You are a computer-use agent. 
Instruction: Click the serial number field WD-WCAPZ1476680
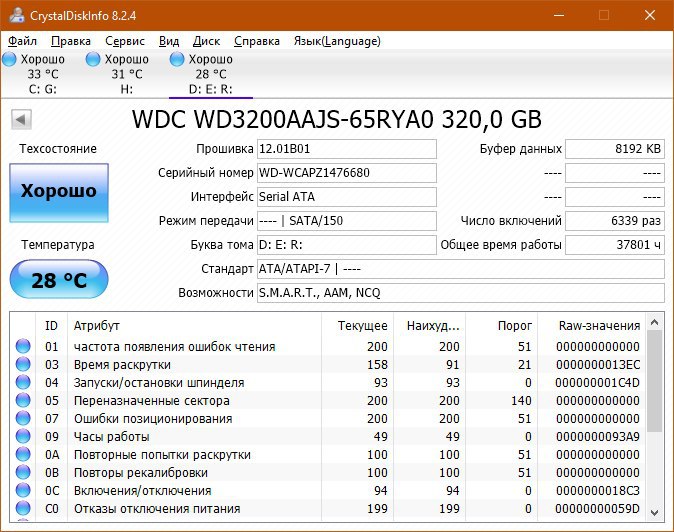pyautogui.click(x=347, y=173)
